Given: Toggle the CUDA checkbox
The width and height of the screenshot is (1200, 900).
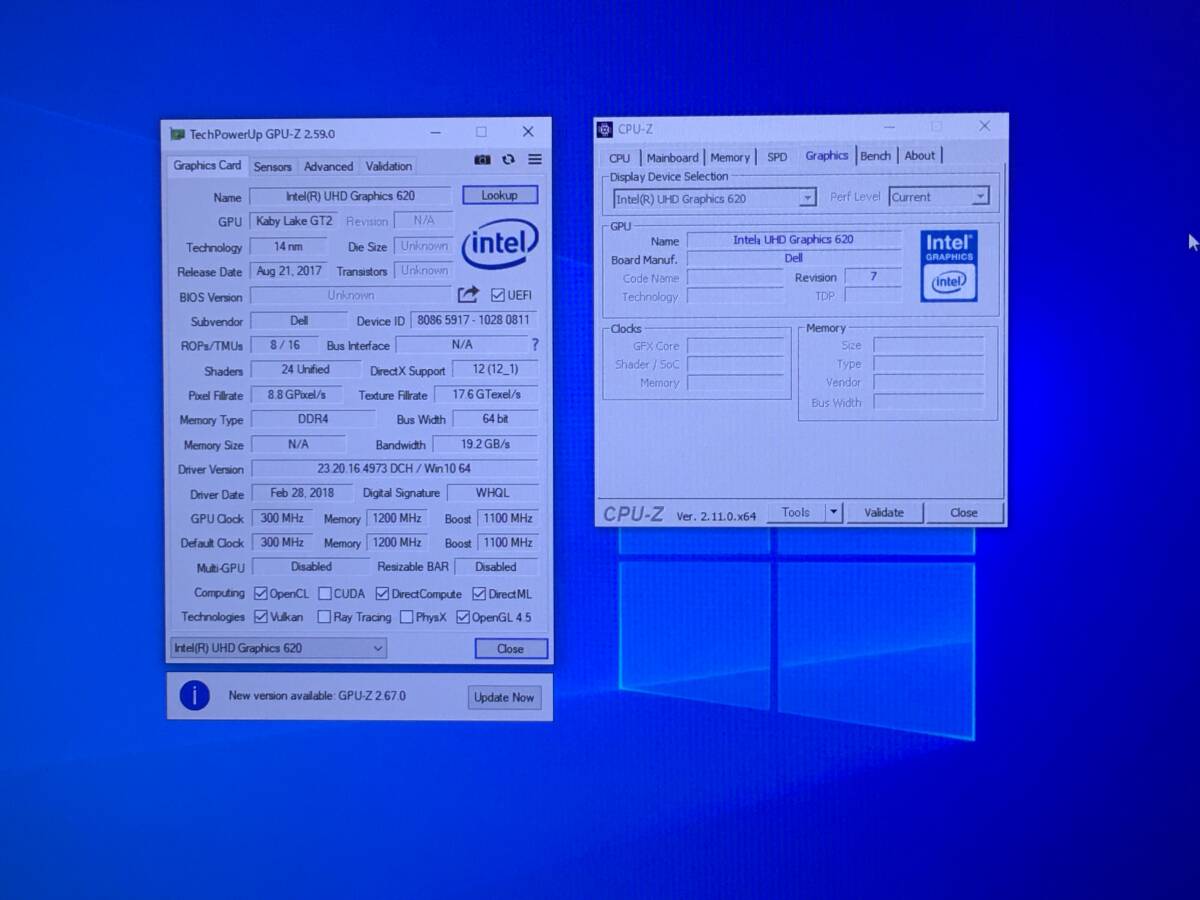Looking at the screenshot, I should pyautogui.click(x=324, y=593).
